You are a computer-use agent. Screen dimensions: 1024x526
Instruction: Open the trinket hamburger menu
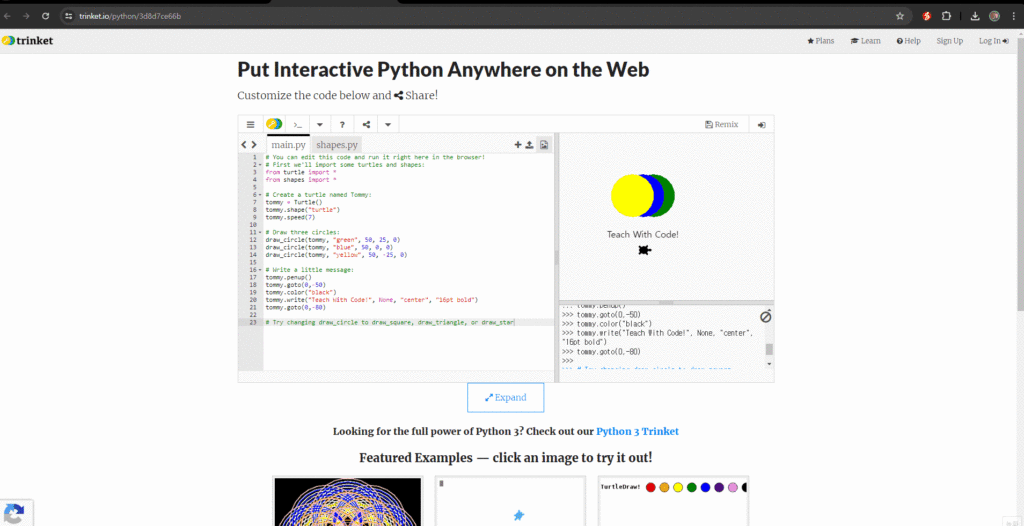click(x=250, y=124)
